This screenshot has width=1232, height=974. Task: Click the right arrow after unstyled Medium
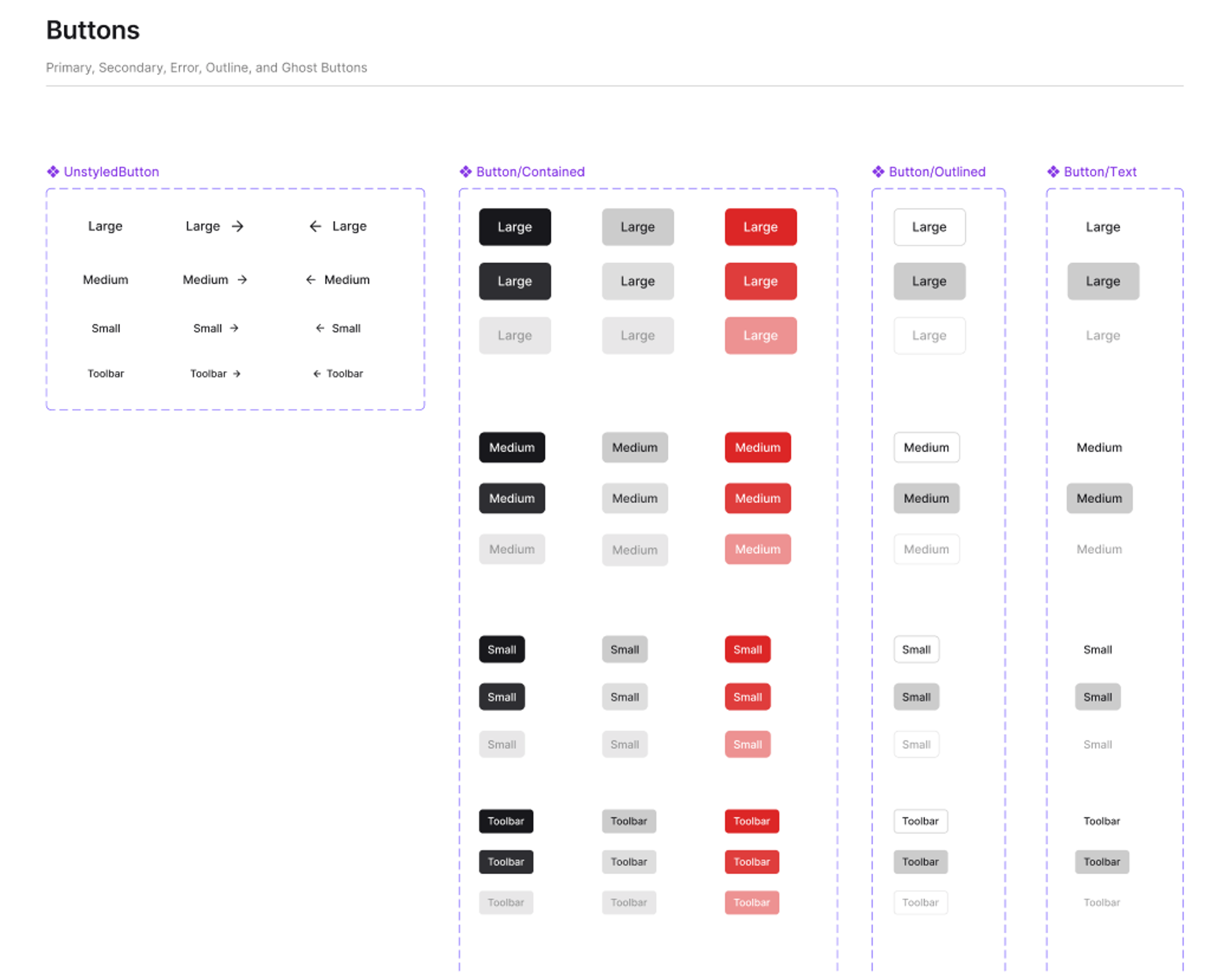[x=242, y=279]
